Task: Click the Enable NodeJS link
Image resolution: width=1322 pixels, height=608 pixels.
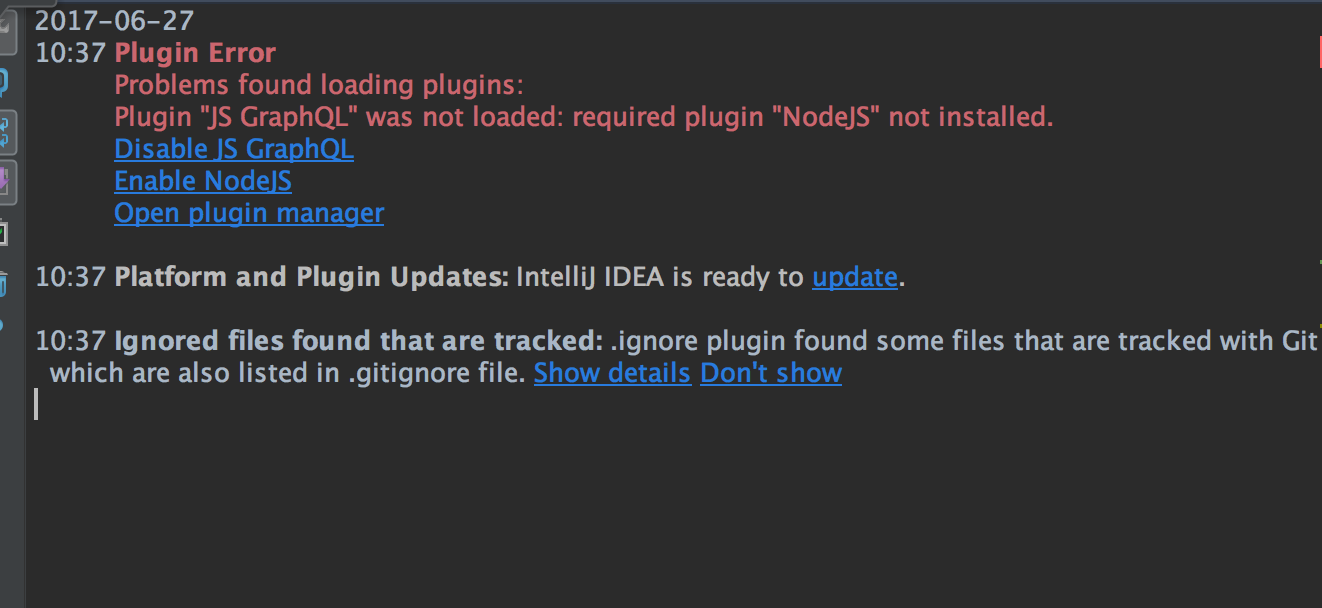Action: coord(202,180)
